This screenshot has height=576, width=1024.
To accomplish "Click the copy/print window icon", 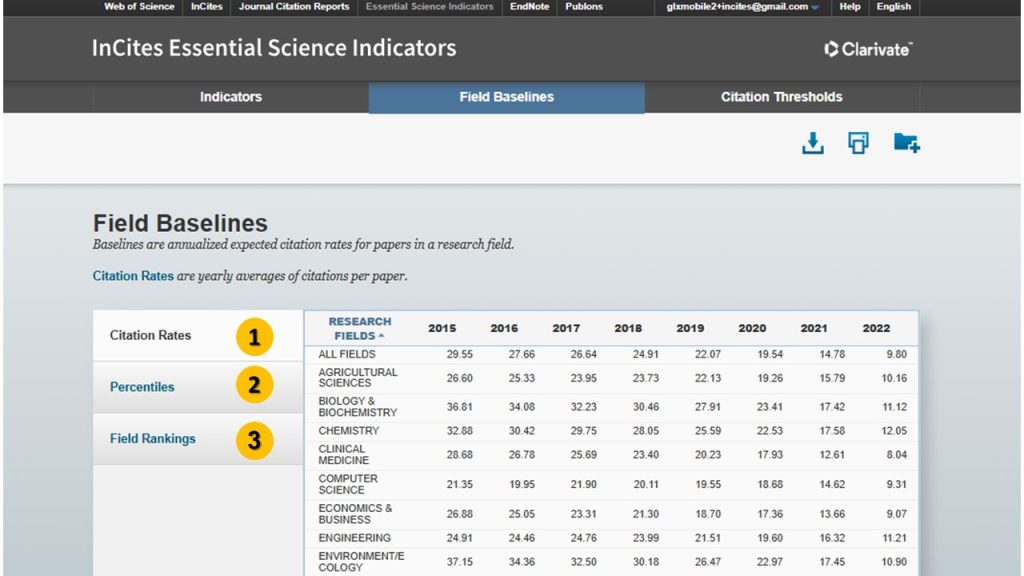I will 858,143.
